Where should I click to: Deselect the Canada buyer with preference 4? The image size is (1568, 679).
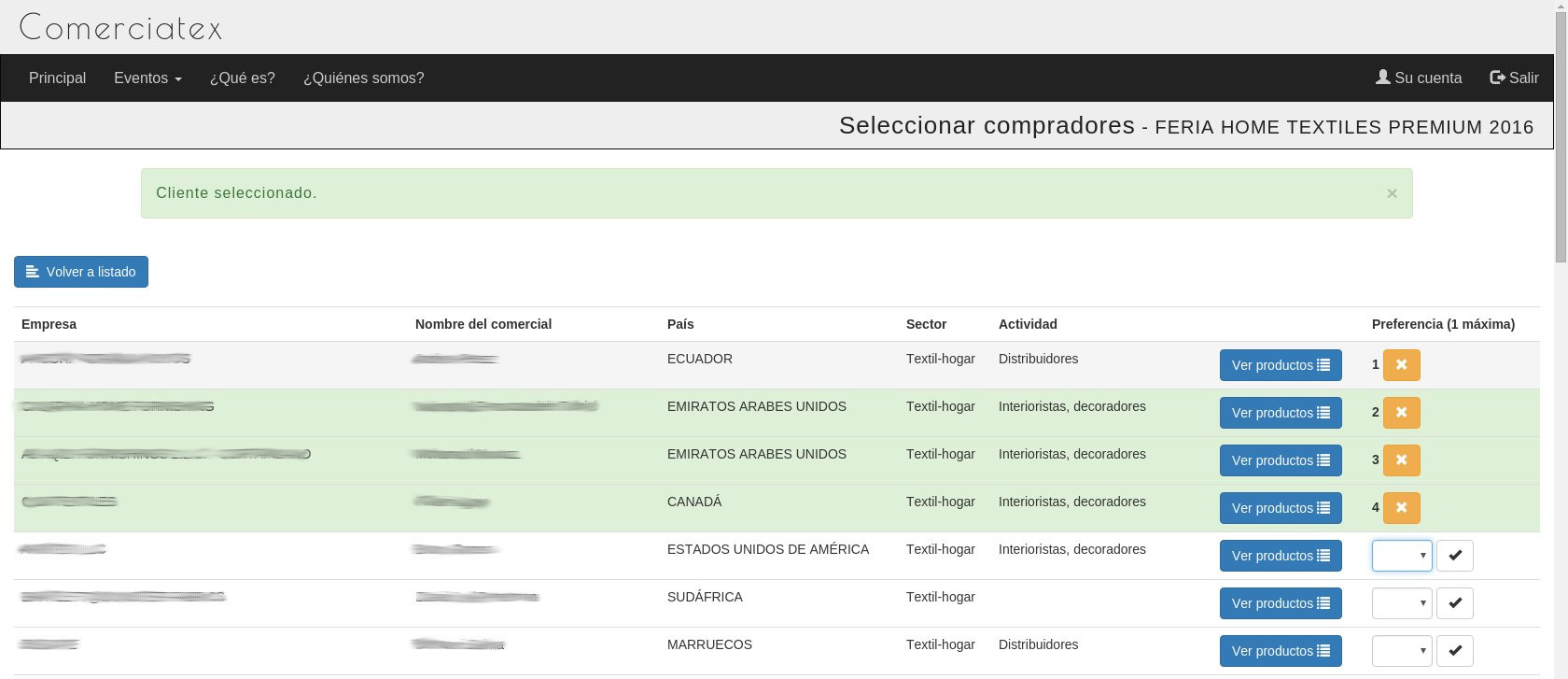[1401, 508]
